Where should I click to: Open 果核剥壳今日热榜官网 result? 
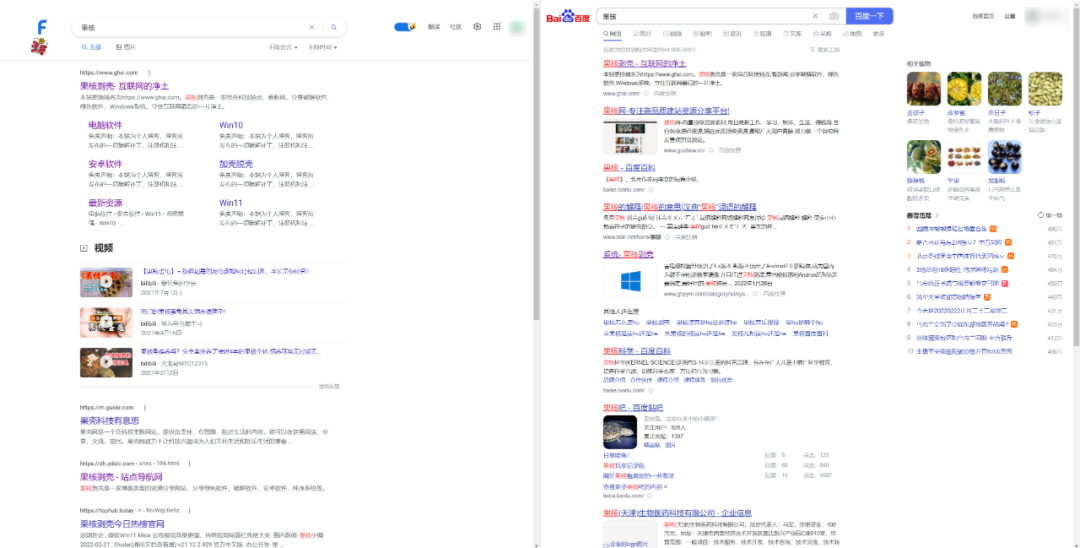122,524
